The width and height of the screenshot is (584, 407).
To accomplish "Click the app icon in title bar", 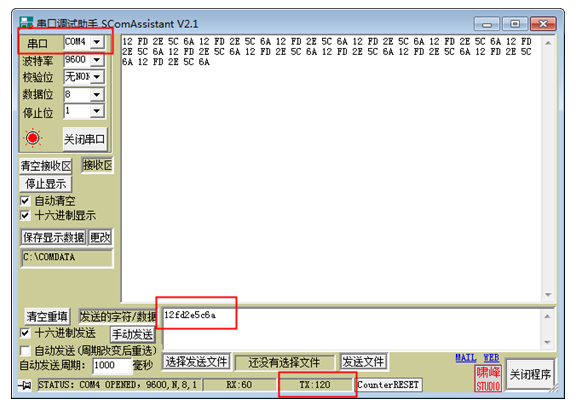I will [x=26, y=22].
